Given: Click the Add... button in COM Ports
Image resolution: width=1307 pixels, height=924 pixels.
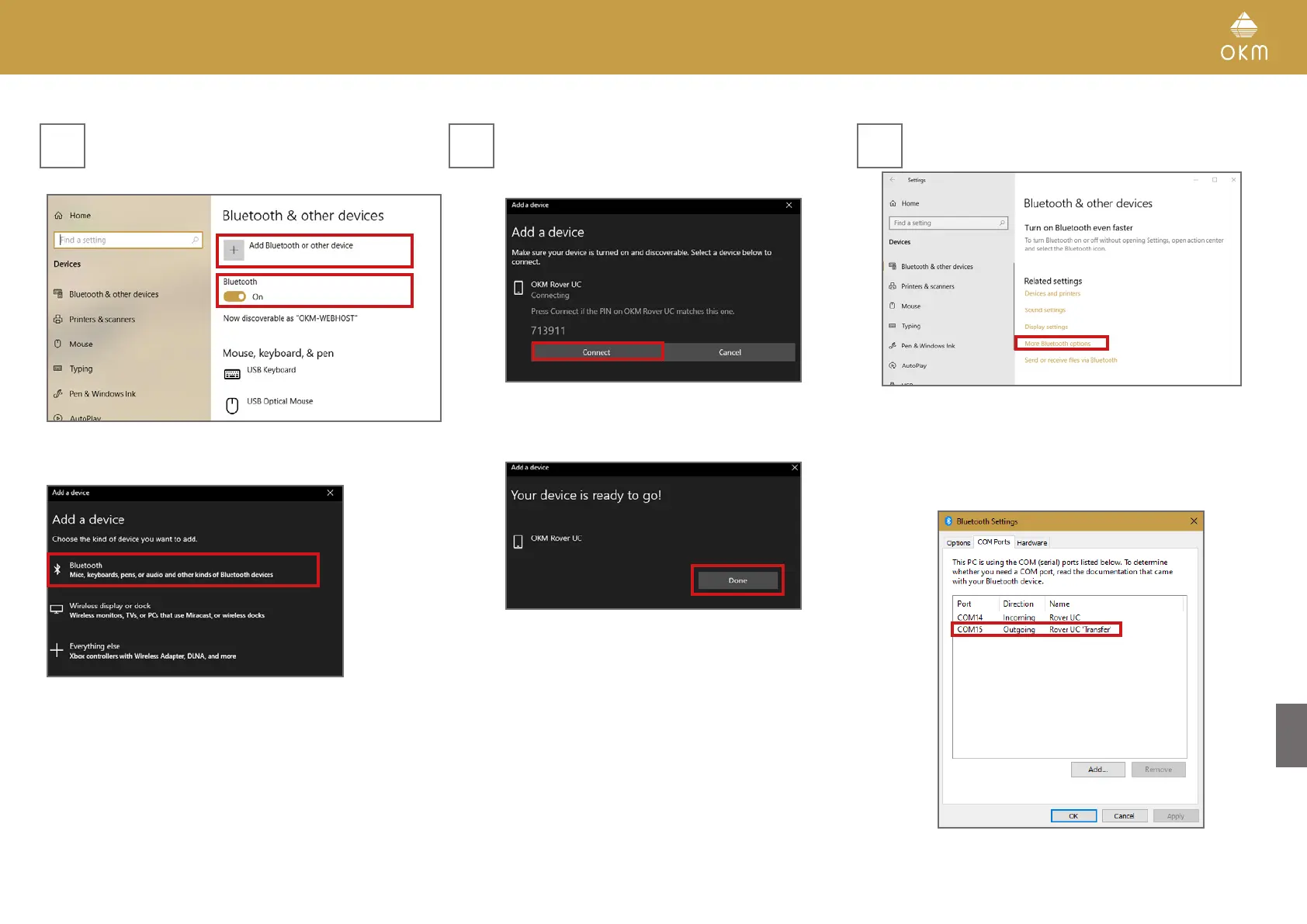Looking at the screenshot, I should tap(1097, 770).
